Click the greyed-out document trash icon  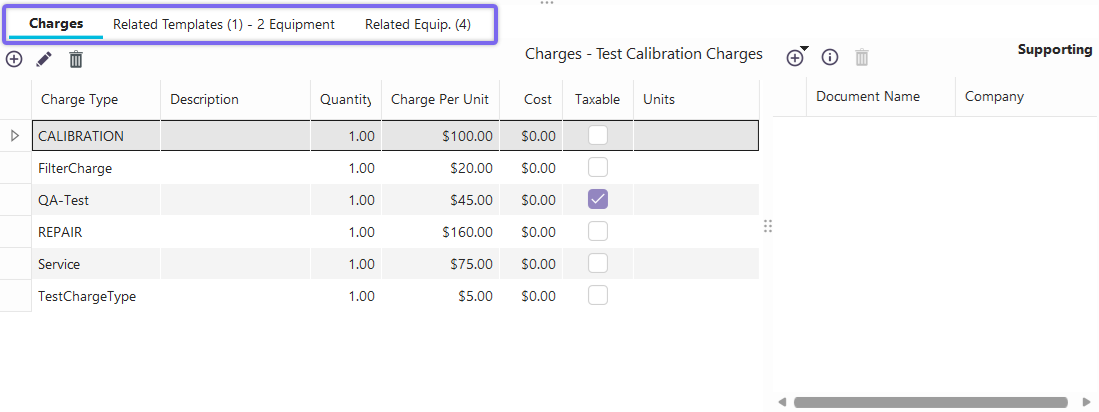tap(862, 58)
